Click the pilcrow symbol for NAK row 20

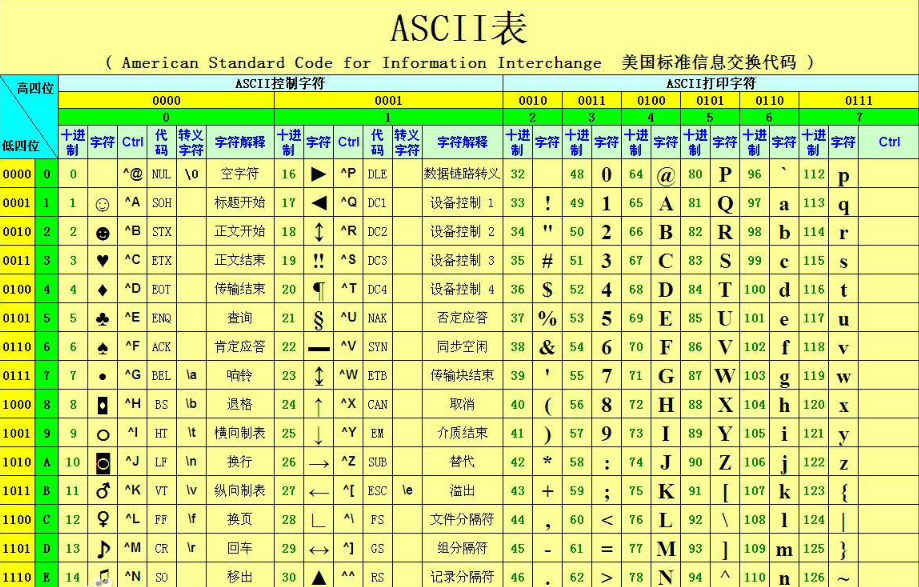pyautogui.click(x=318, y=290)
